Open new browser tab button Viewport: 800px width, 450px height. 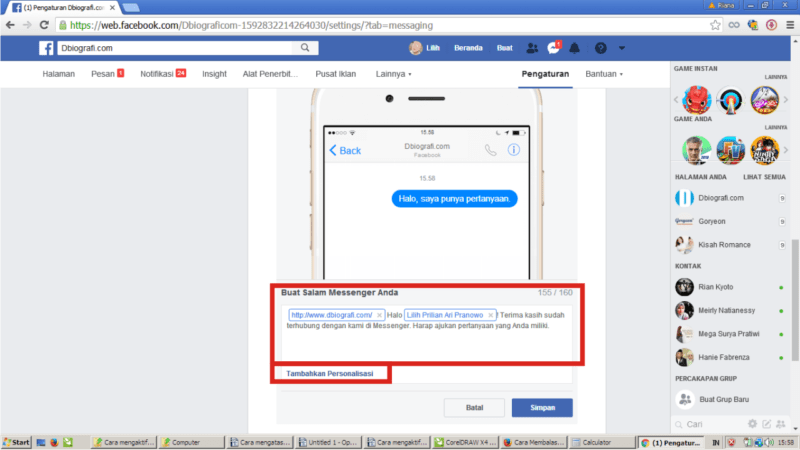click(131, 7)
